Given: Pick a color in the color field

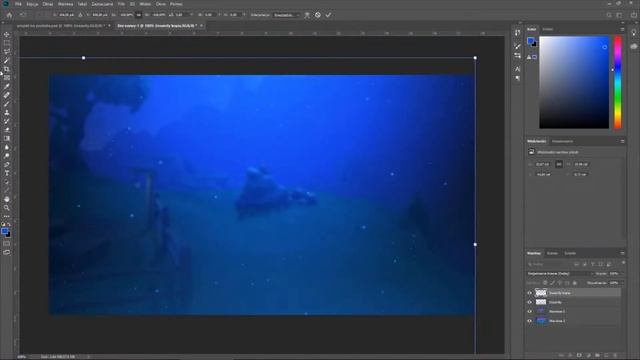Looking at the screenshot, I should click(x=574, y=82).
